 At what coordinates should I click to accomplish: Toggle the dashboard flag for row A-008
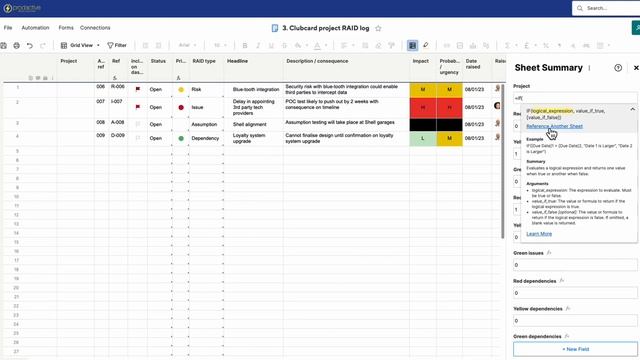pos(138,124)
